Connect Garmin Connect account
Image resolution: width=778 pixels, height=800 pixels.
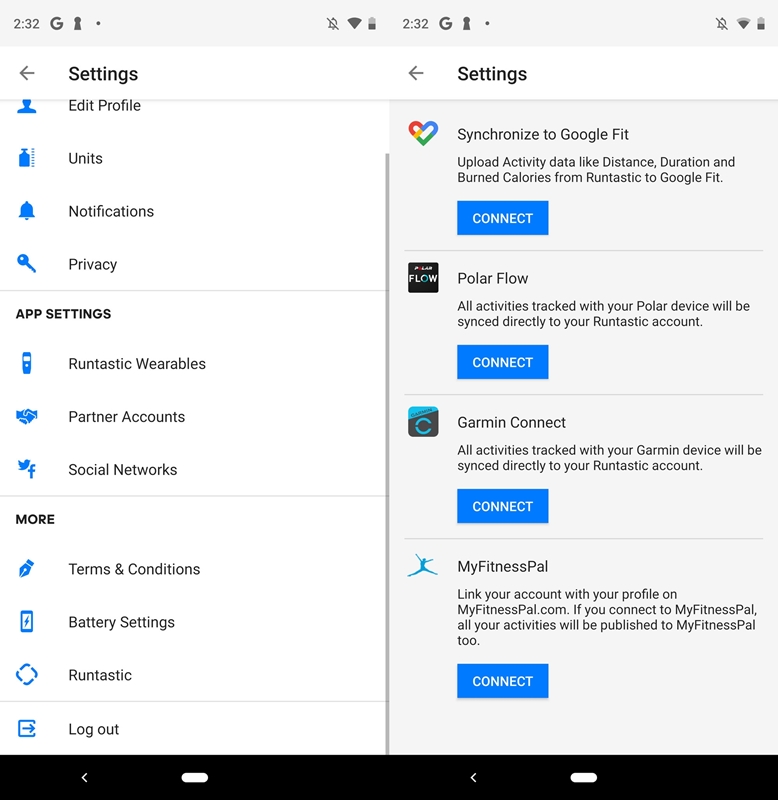click(x=503, y=506)
